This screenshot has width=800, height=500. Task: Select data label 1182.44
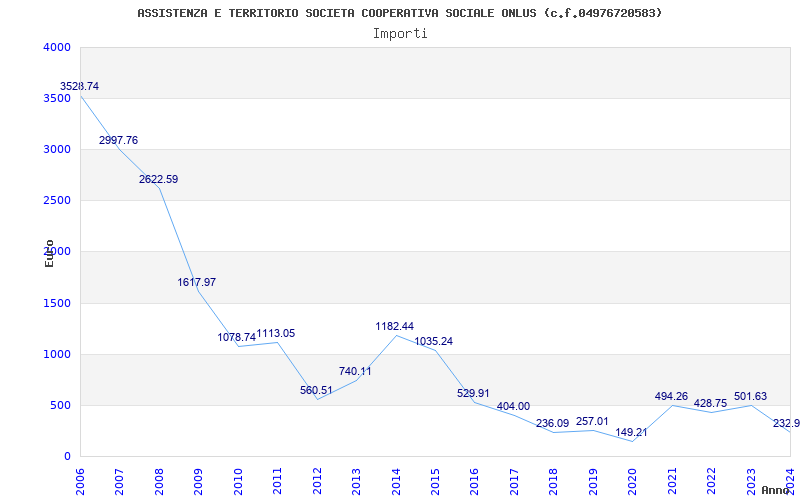[x=395, y=327]
